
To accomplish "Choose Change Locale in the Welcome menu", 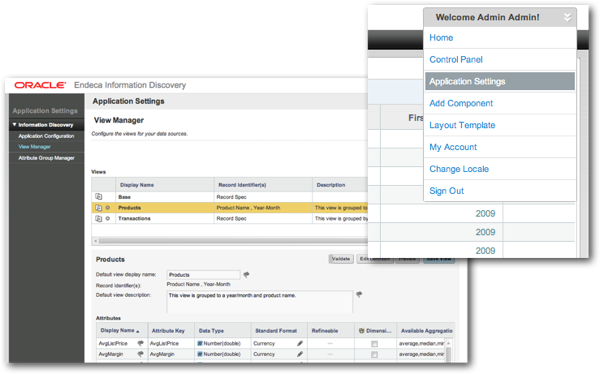I will pyautogui.click(x=459, y=169).
